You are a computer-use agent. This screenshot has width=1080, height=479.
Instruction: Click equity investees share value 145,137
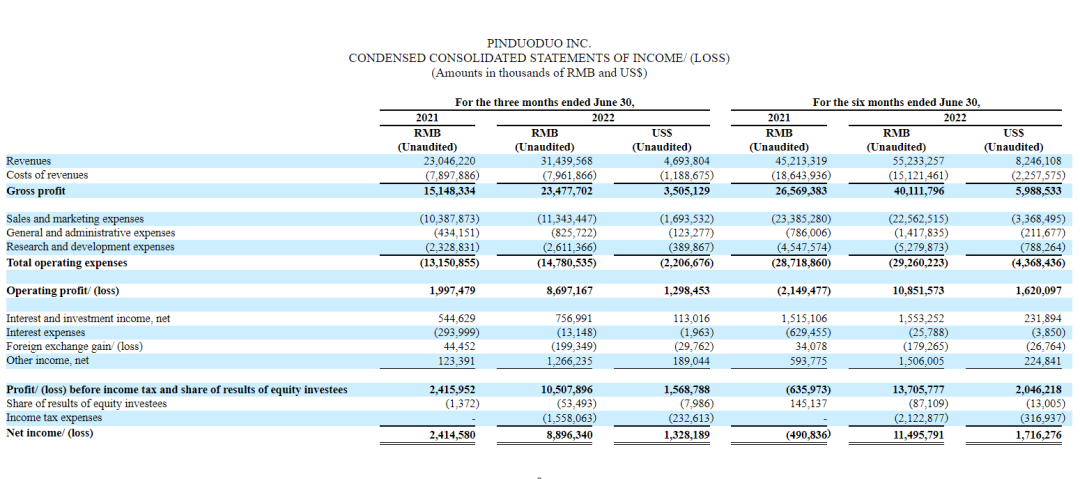pyautogui.click(x=808, y=404)
